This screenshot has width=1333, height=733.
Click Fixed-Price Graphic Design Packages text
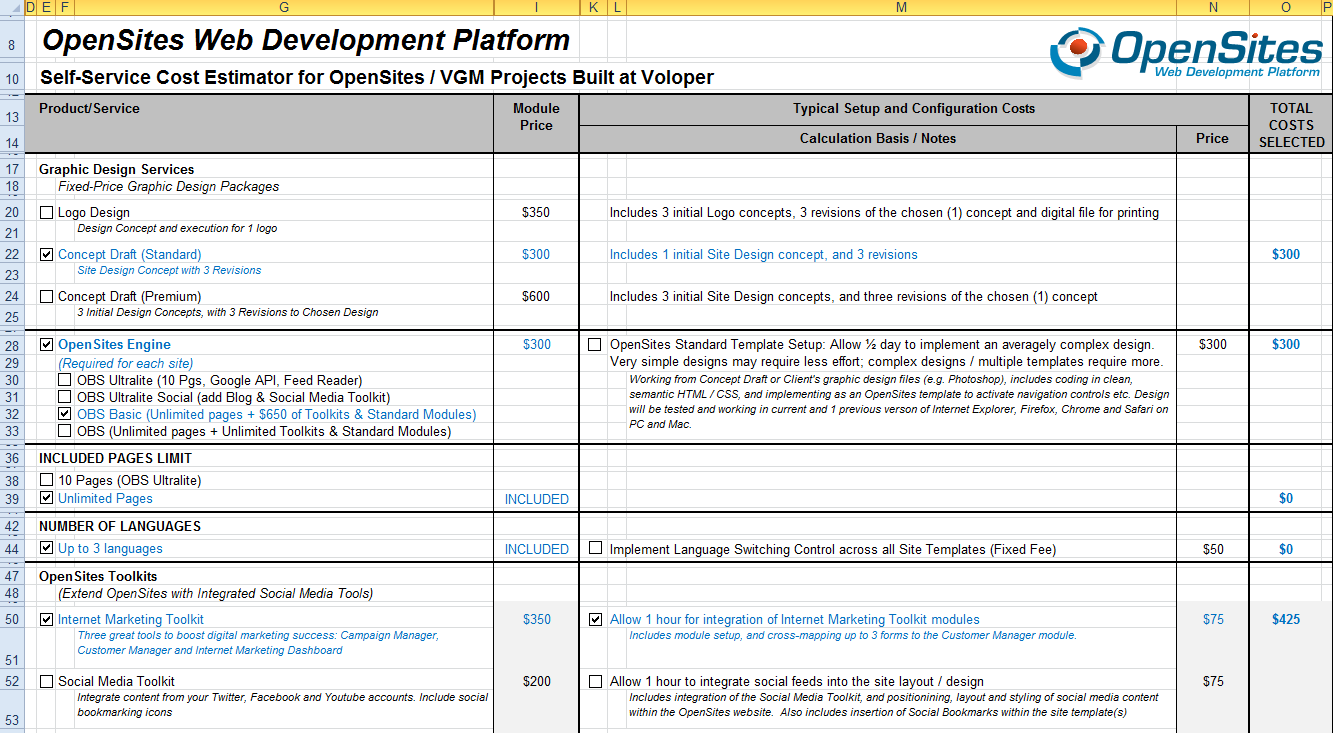click(169, 187)
